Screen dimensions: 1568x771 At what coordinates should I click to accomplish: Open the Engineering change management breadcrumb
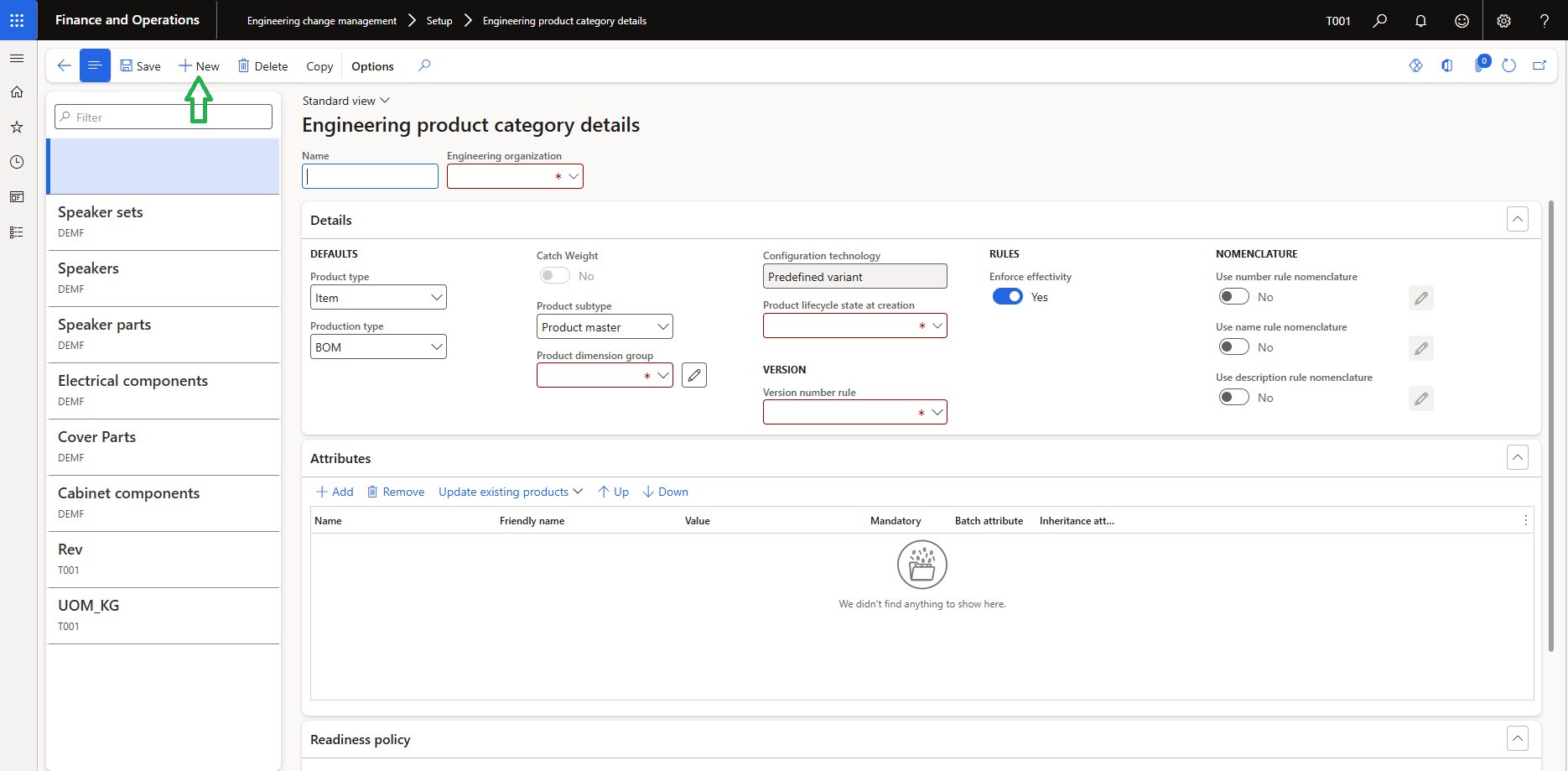321,20
